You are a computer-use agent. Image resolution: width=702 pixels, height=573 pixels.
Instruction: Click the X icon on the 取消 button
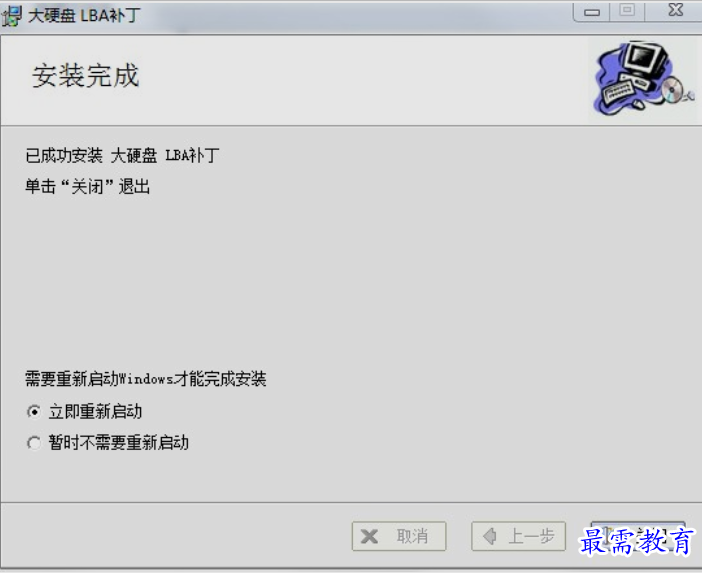[369, 536]
